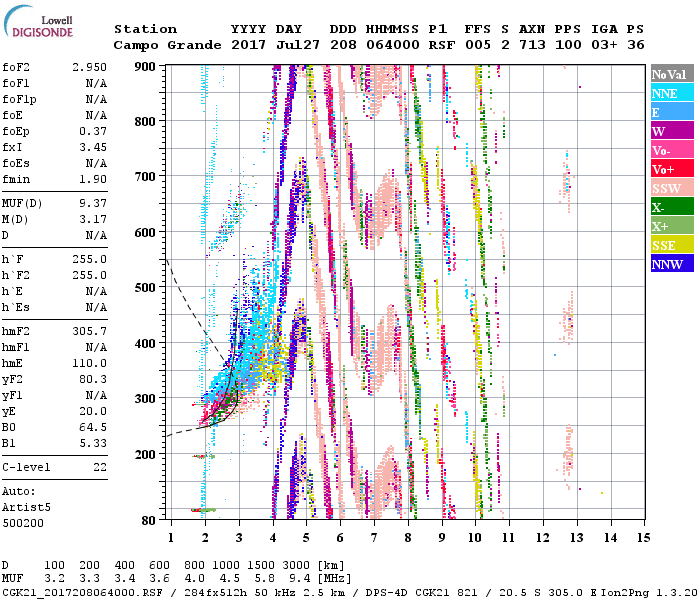Select the NNE cyan legend swatch

672,93
